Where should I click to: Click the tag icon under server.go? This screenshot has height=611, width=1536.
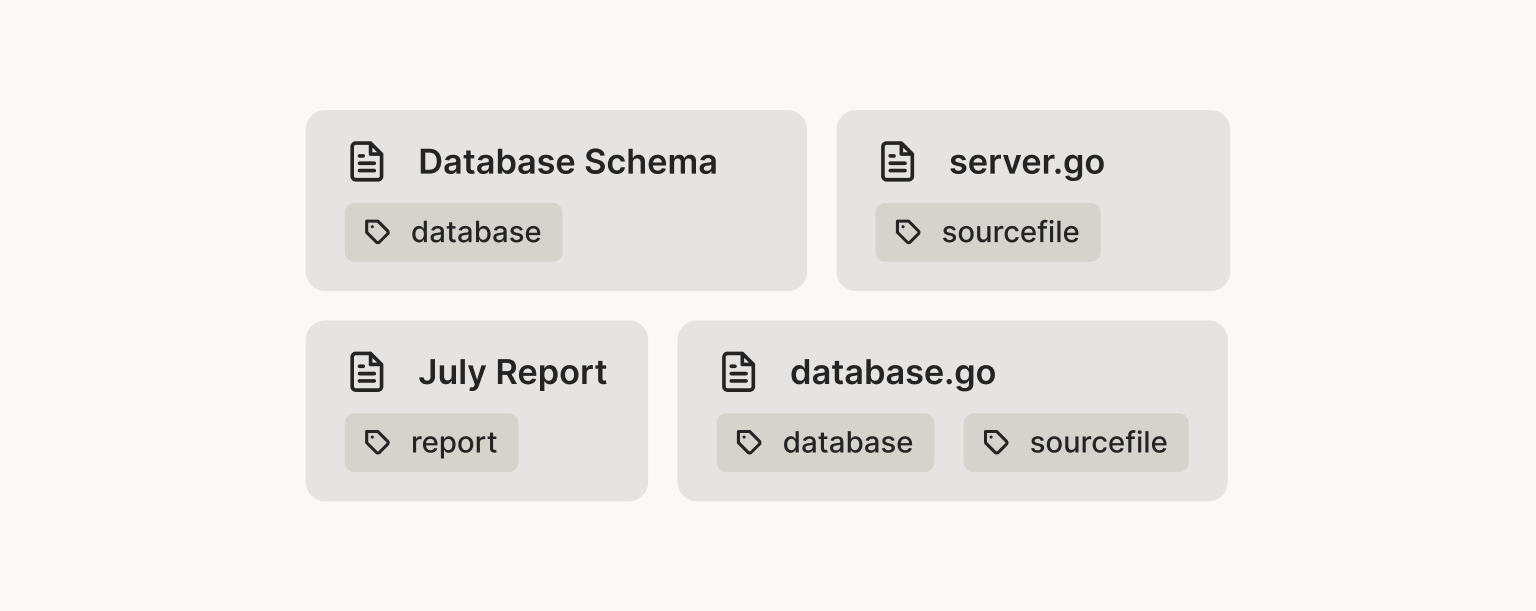pyautogui.click(x=908, y=232)
